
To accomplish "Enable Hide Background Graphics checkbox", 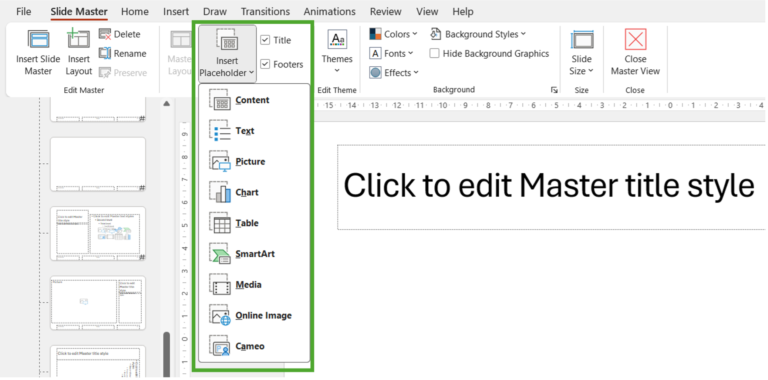I will pos(434,53).
